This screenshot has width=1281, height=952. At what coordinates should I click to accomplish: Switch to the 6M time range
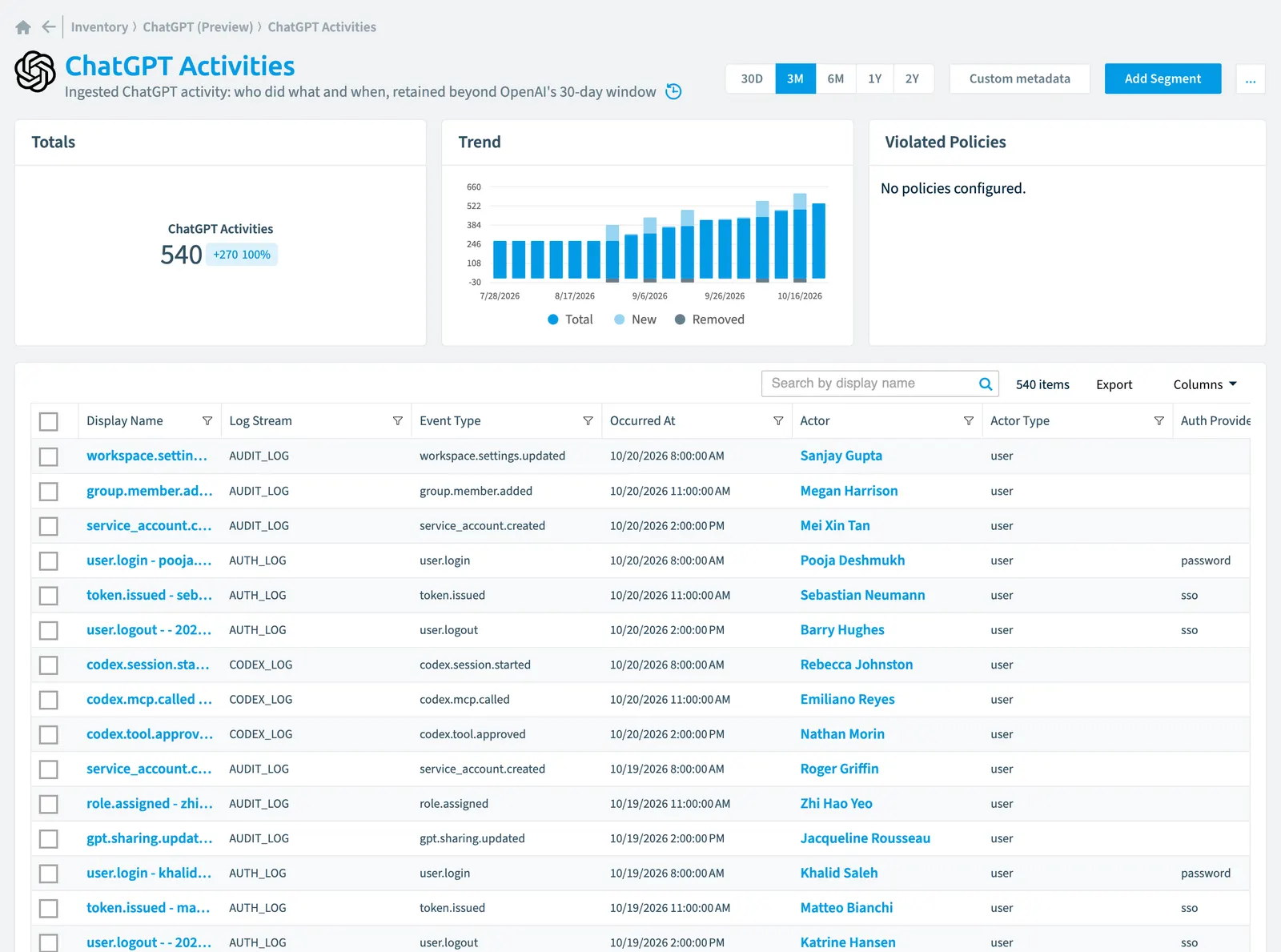point(836,78)
